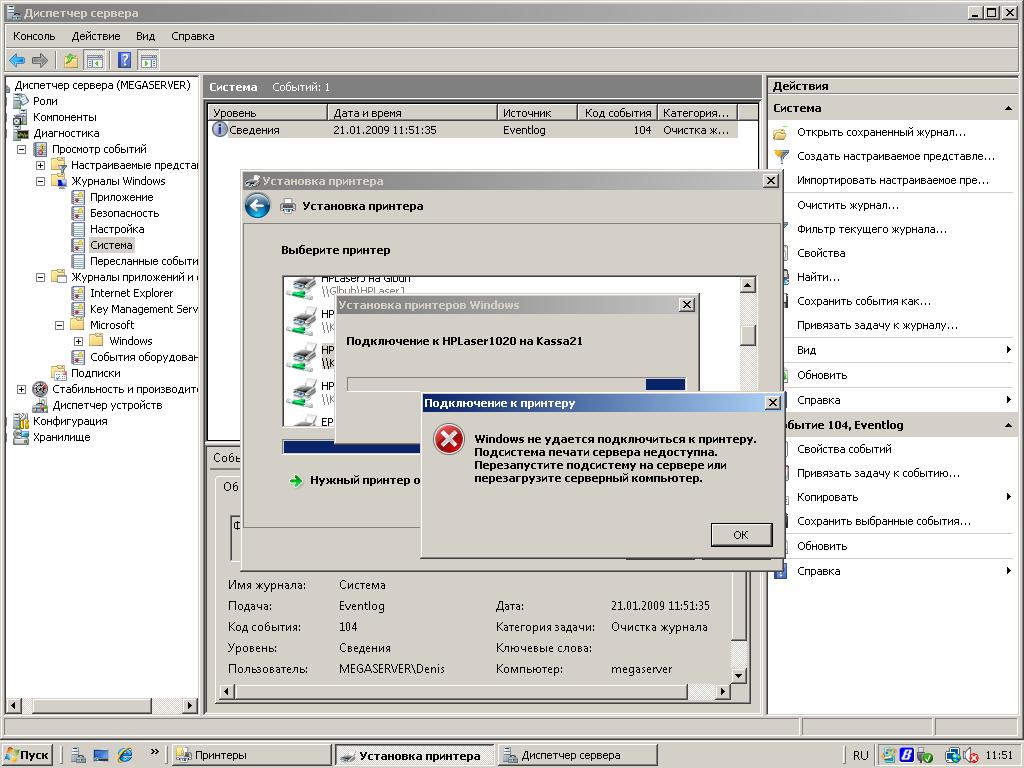1024x768 pixels.
Task: Click Очистить журнал action
Action: 848,205
